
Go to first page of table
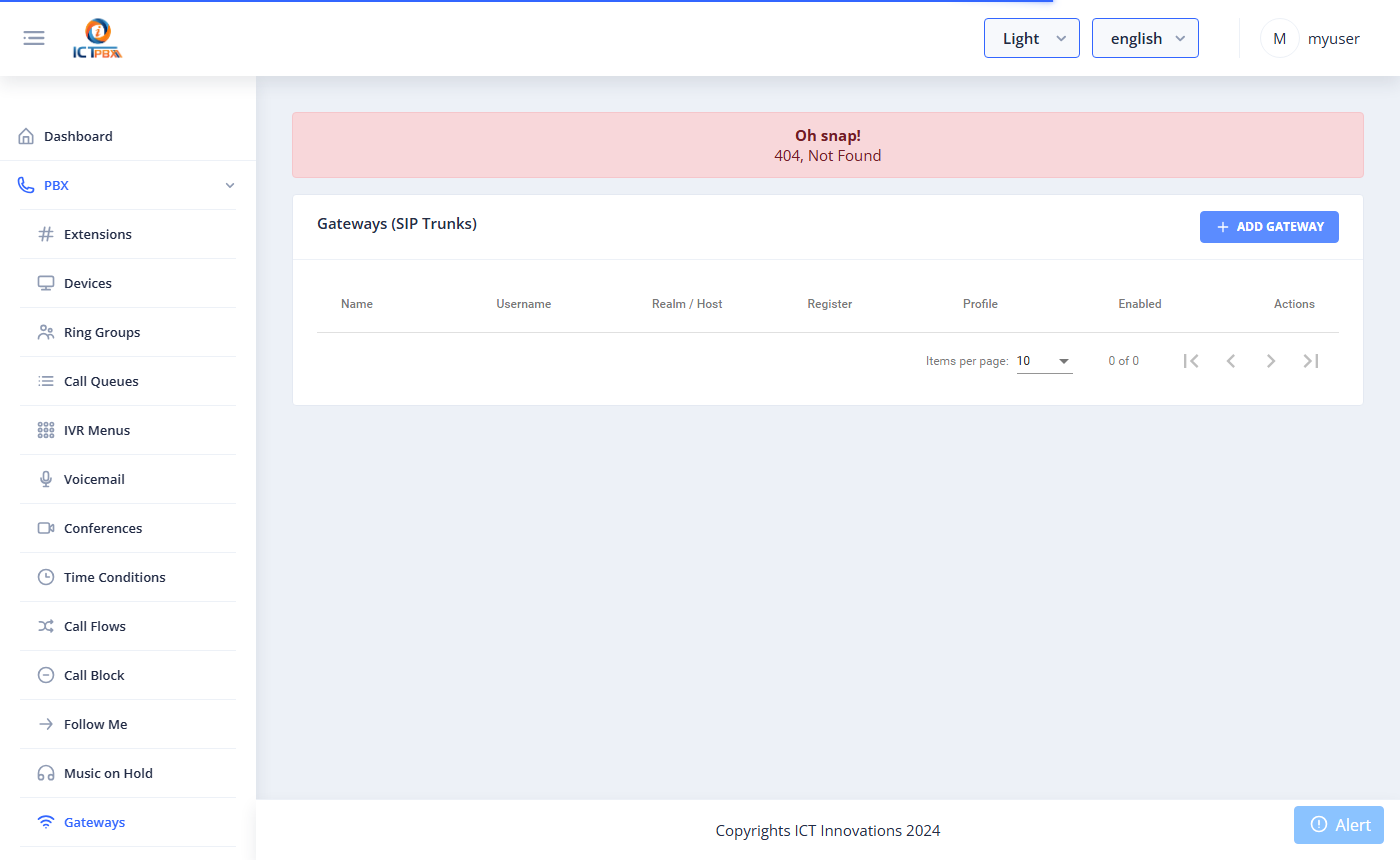1191,361
